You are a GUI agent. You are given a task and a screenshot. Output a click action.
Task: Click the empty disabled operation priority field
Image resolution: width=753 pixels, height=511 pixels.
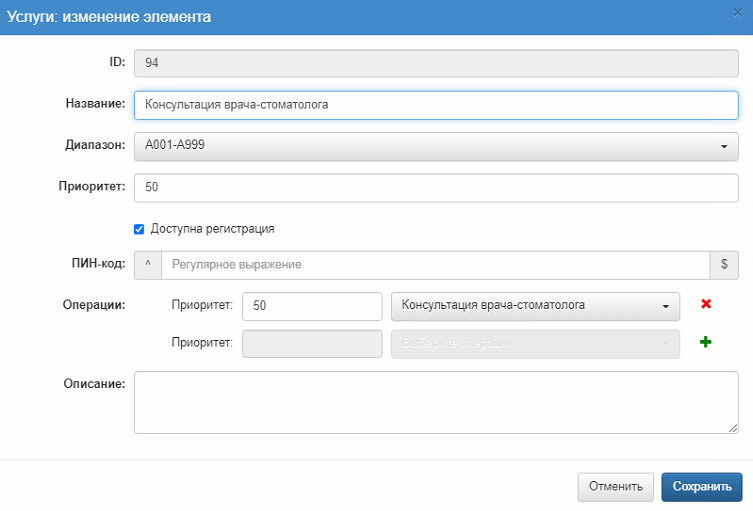313,343
